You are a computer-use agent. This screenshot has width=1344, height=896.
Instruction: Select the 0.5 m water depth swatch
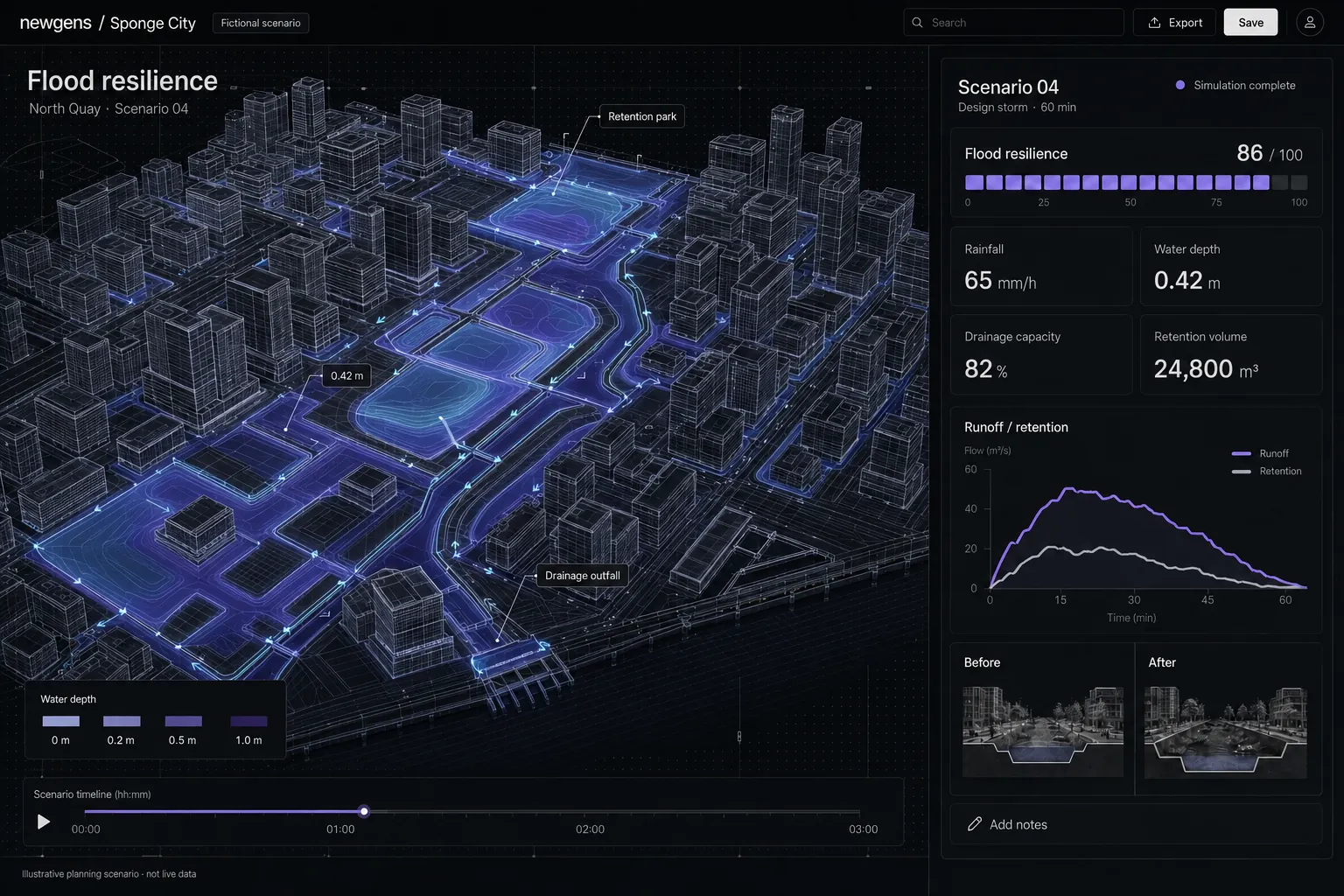click(183, 721)
